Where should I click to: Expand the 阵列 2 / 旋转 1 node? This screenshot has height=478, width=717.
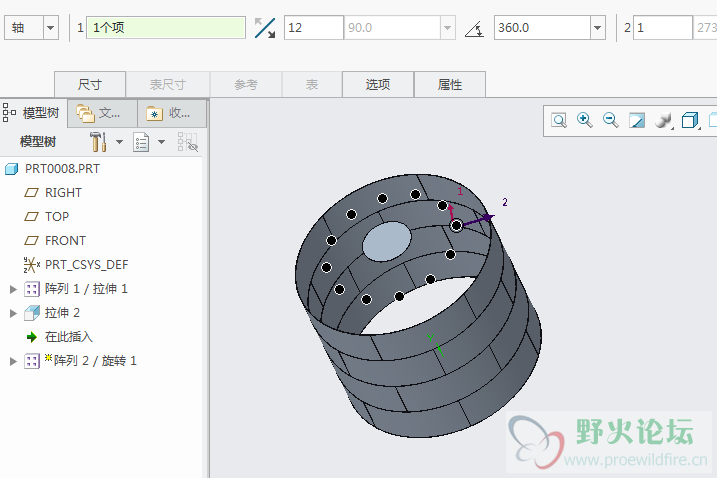pyautogui.click(x=13, y=361)
